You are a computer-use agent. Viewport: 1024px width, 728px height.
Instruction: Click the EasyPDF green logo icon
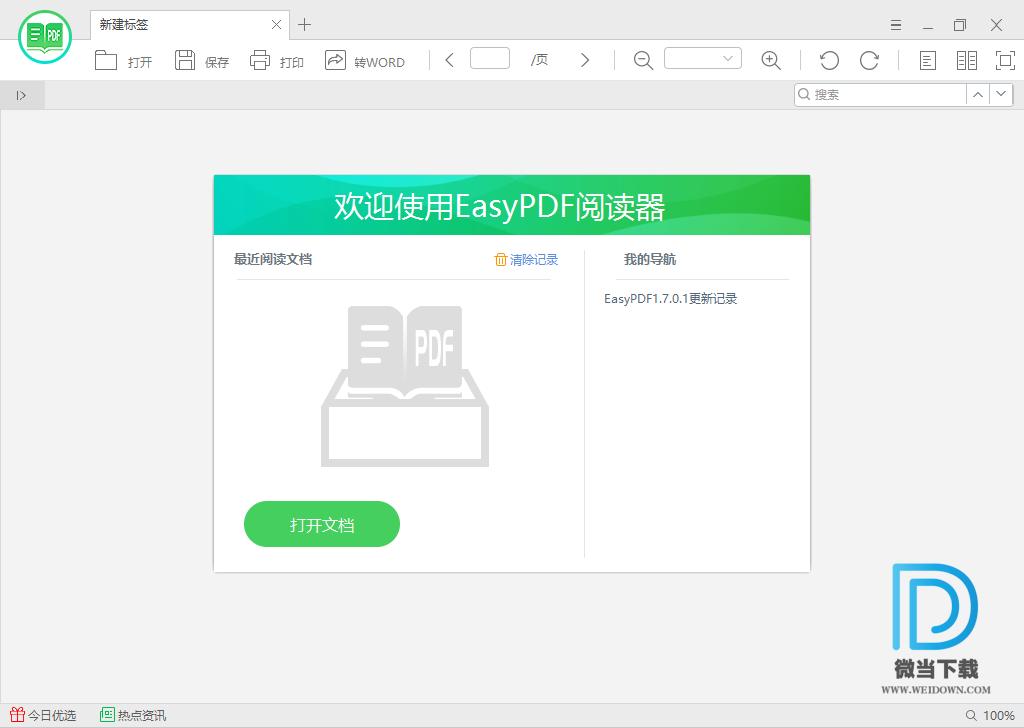pyautogui.click(x=45, y=37)
